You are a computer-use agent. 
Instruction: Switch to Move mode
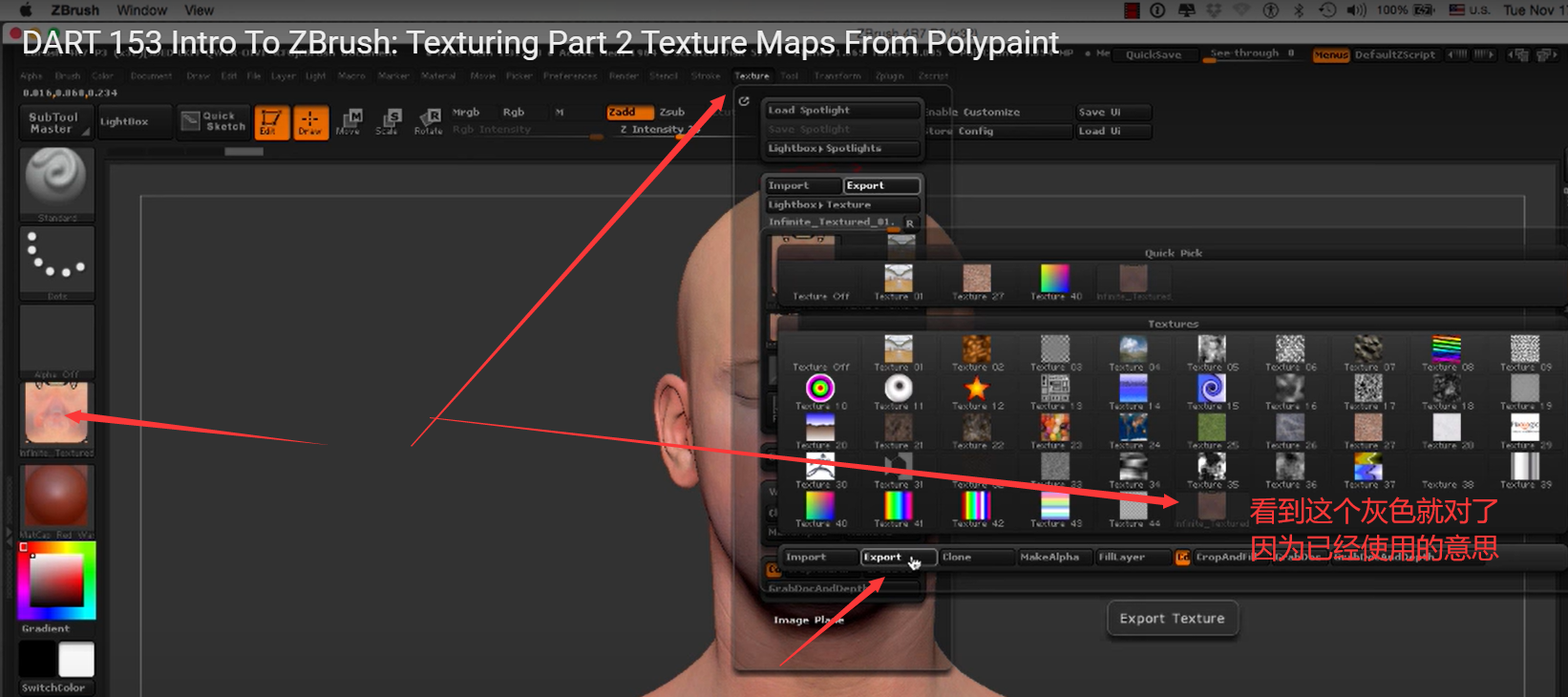(x=350, y=122)
